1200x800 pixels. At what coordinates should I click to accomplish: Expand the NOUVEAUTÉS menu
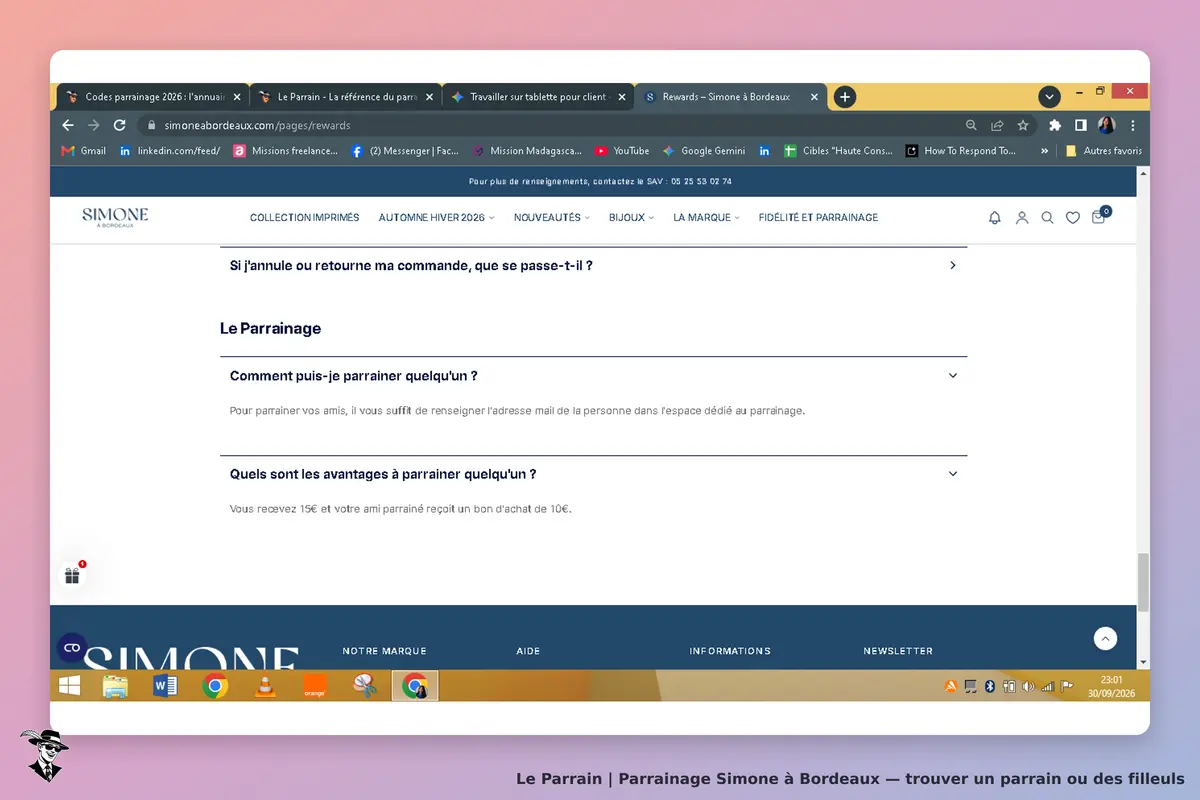coord(552,217)
